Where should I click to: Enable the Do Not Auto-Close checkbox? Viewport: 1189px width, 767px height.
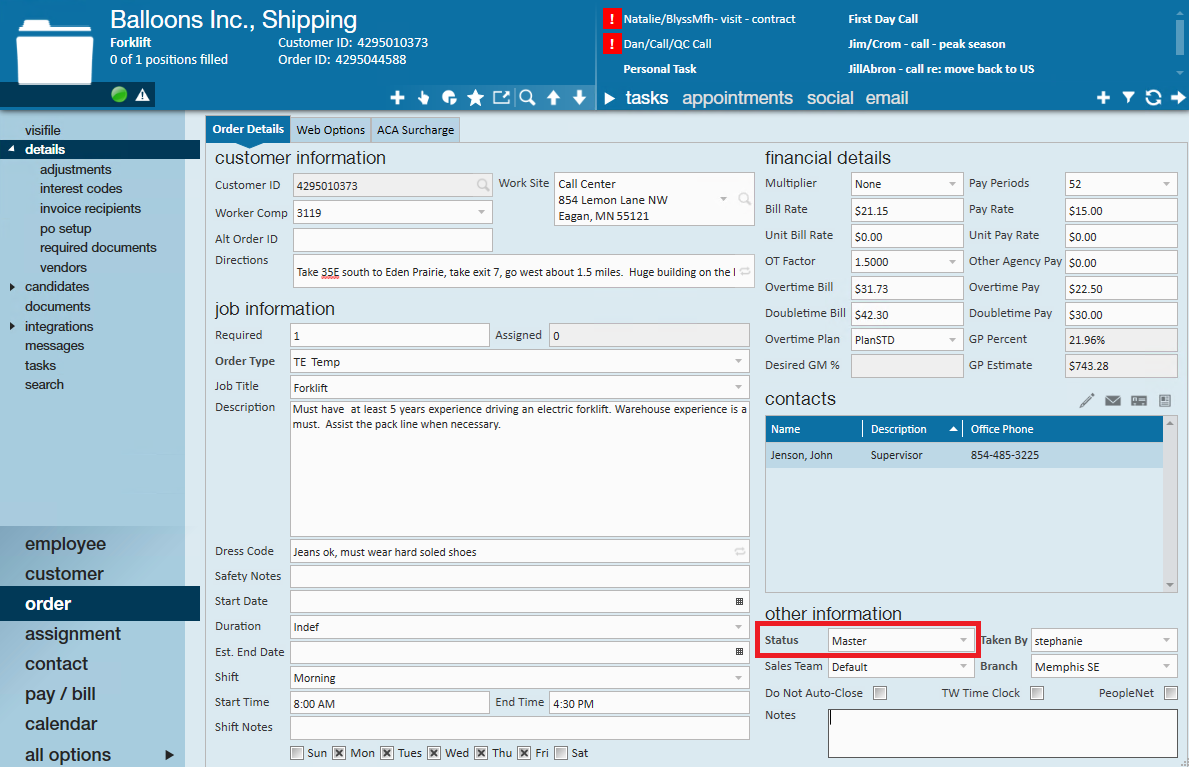point(880,693)
